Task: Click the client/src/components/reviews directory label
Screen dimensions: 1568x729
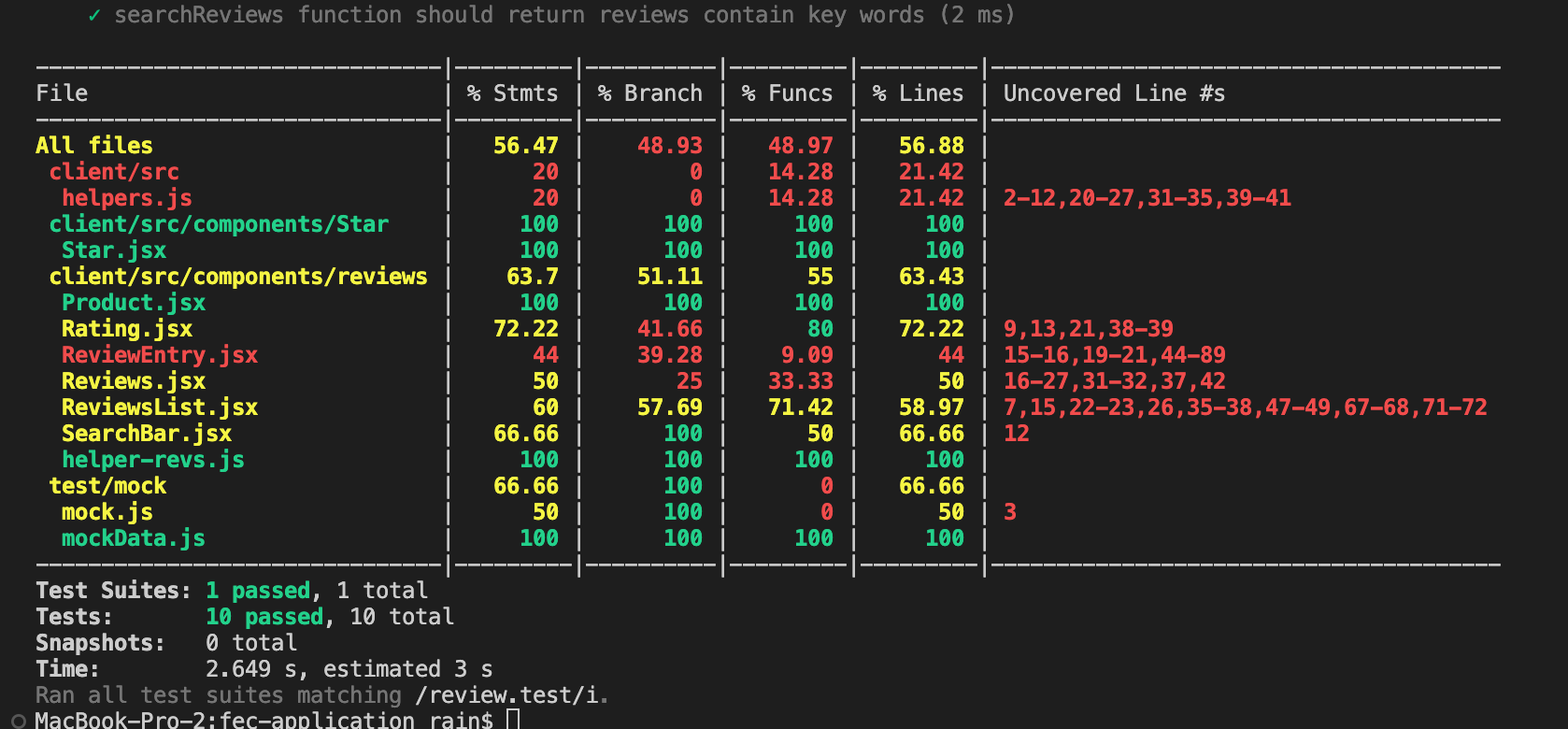Action: (238, 277)
